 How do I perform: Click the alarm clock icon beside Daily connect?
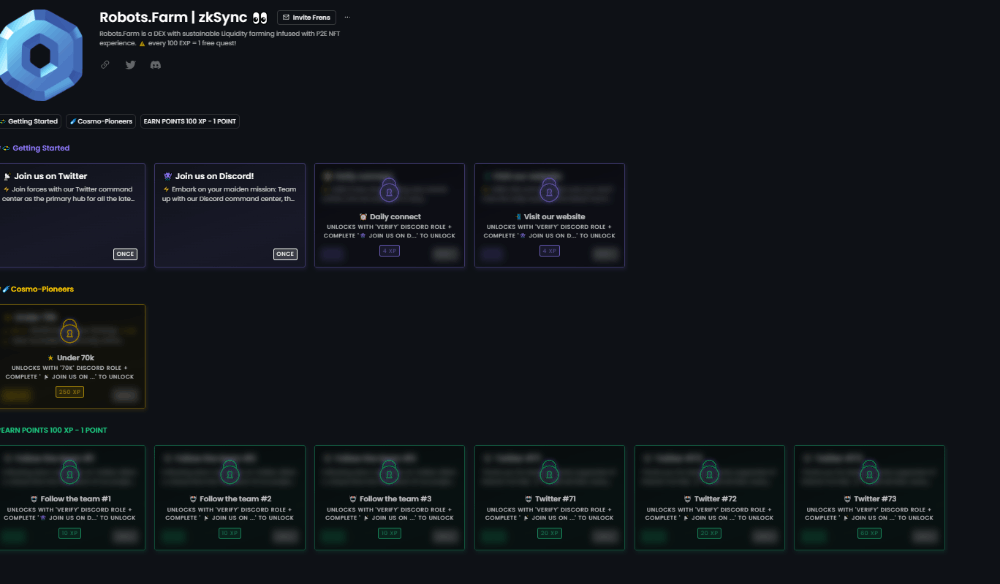pos(363,217)
